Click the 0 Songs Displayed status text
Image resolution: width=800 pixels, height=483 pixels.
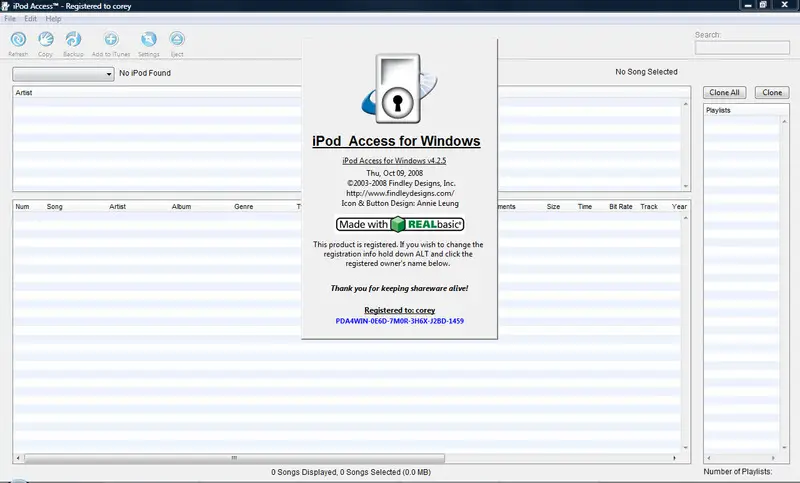[351, 472]
